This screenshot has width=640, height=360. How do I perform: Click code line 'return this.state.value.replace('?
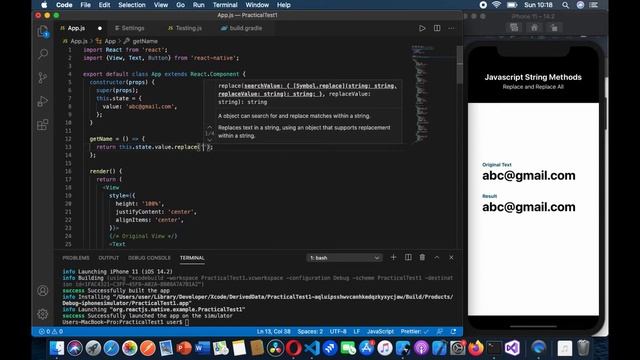(155, 147)
